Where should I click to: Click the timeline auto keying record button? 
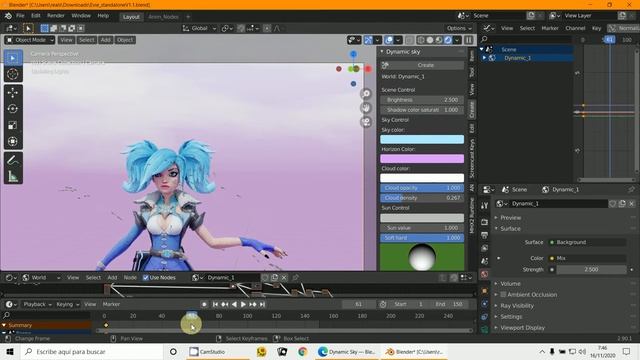[x=204, y=304]
